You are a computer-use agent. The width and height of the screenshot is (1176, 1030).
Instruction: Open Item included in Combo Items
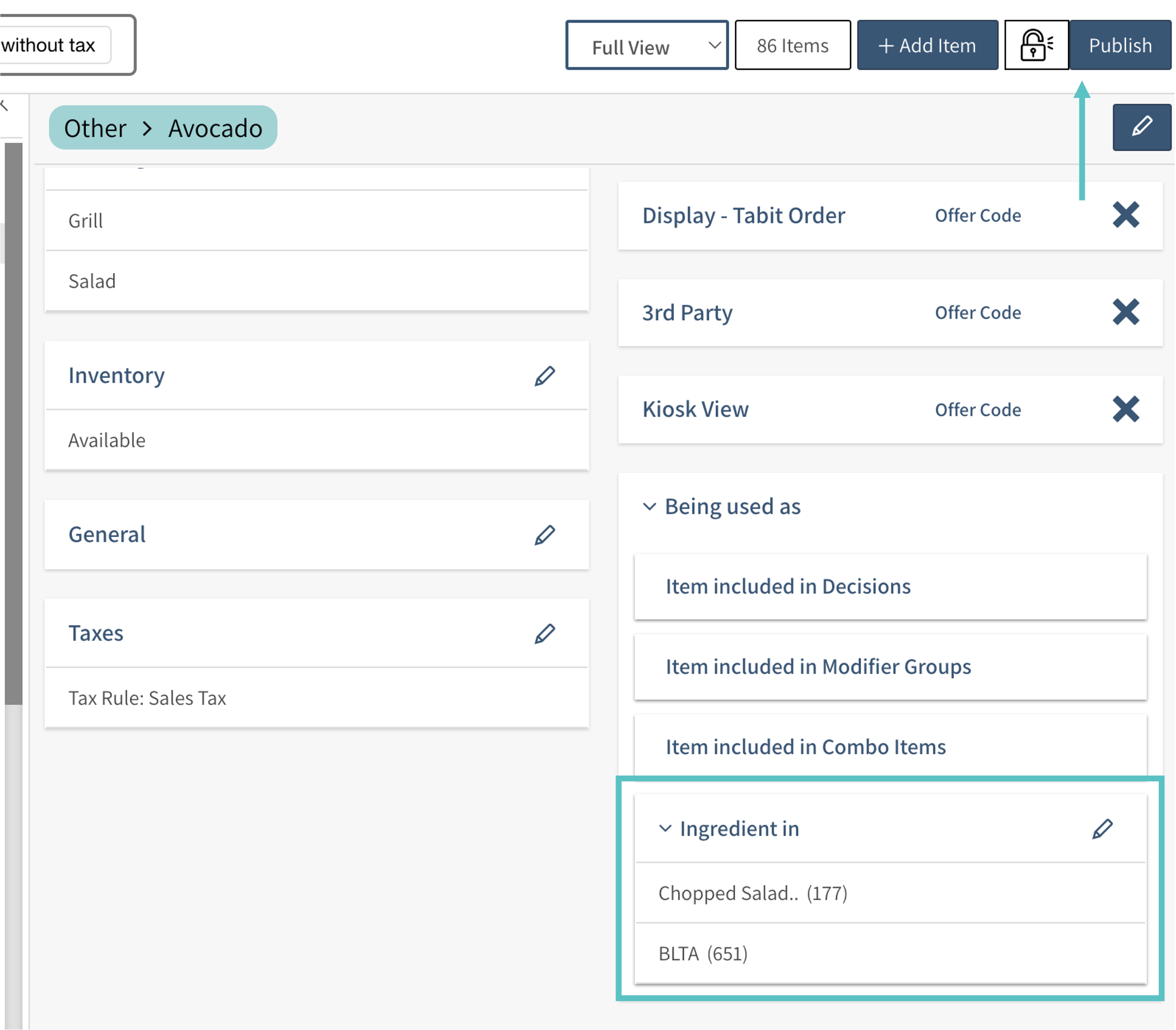click(x=805, y=747)
